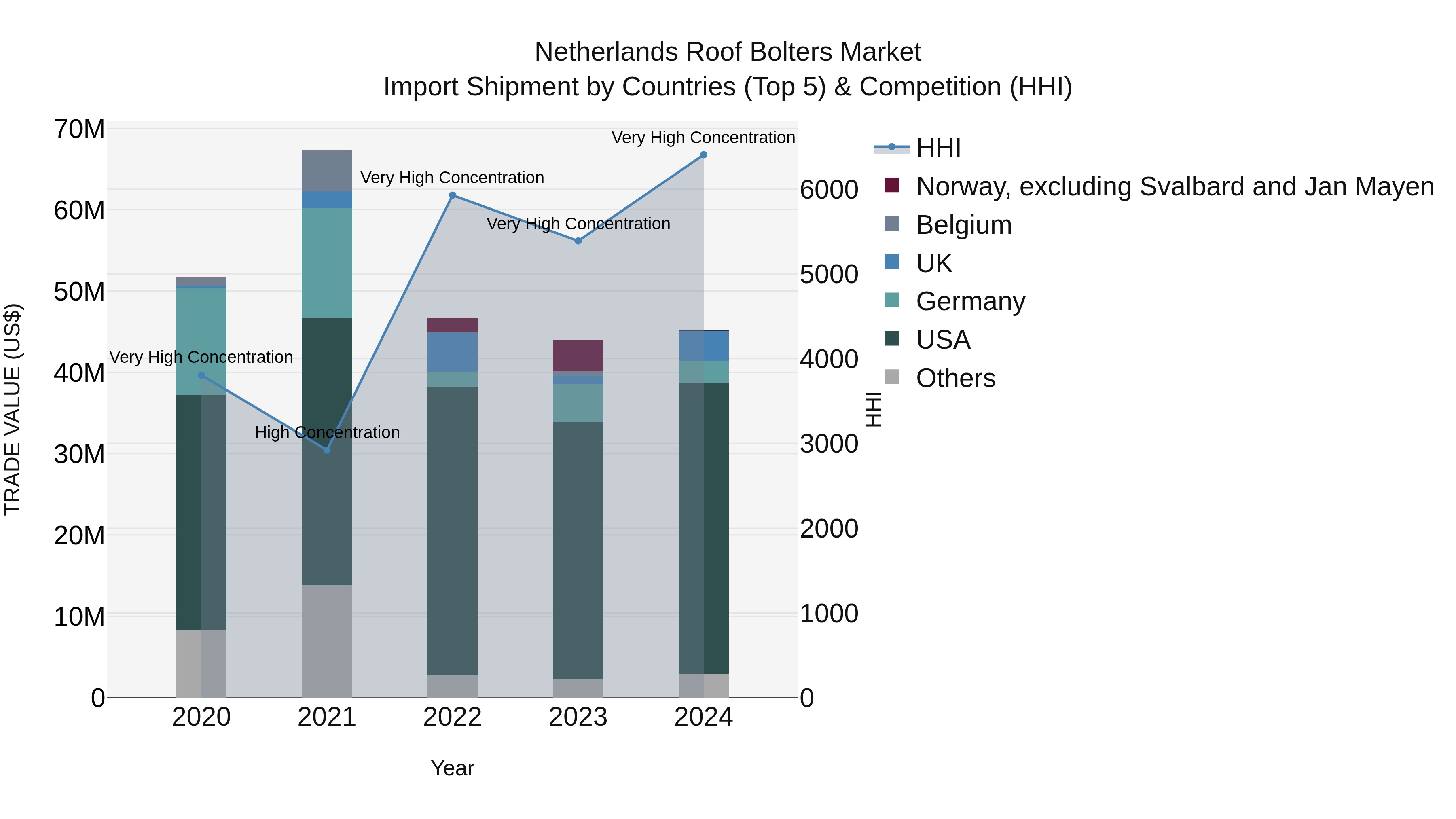Click the UK segment of the 2024 bar

coord(704,347)
